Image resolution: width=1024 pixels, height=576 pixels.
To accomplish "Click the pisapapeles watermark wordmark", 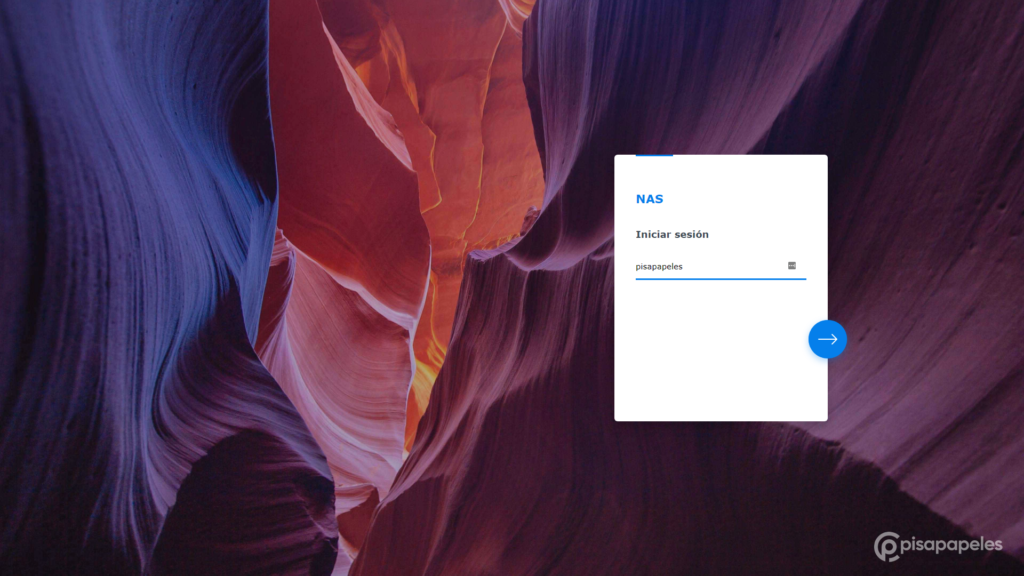I will pos(952,544).
